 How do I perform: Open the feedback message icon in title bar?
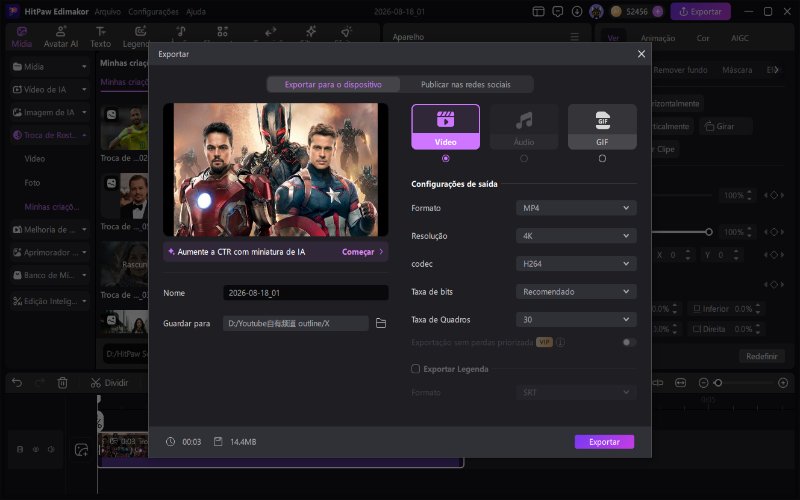point(558,11)
